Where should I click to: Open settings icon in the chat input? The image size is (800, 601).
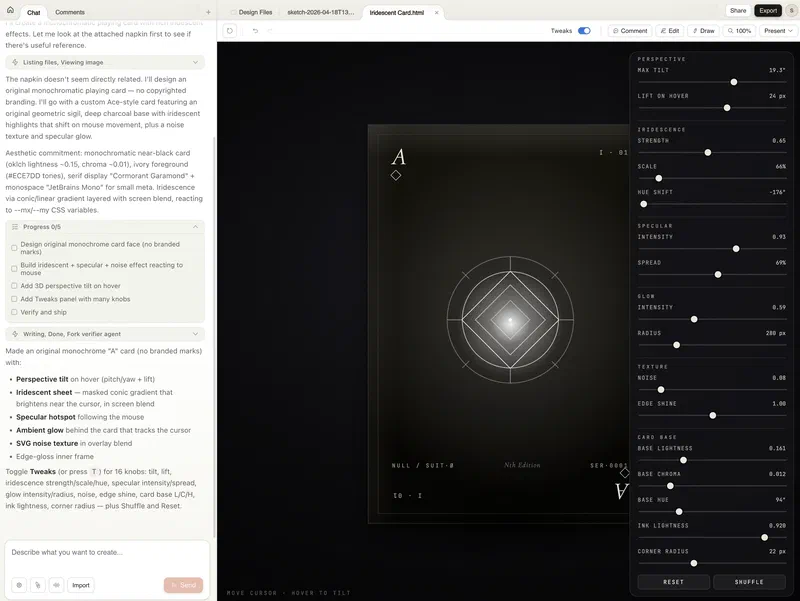(x=19, y=585)
